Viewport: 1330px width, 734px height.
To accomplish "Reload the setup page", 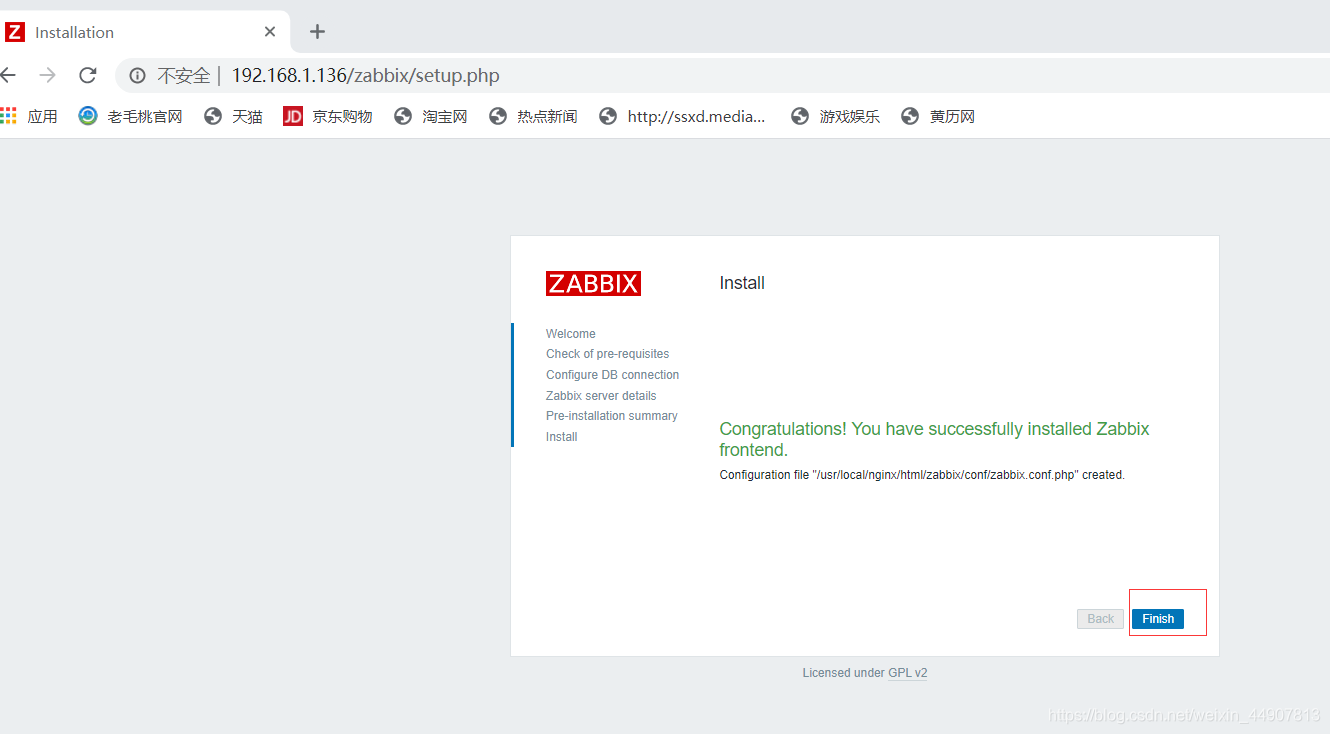I will tap(88, 75).
